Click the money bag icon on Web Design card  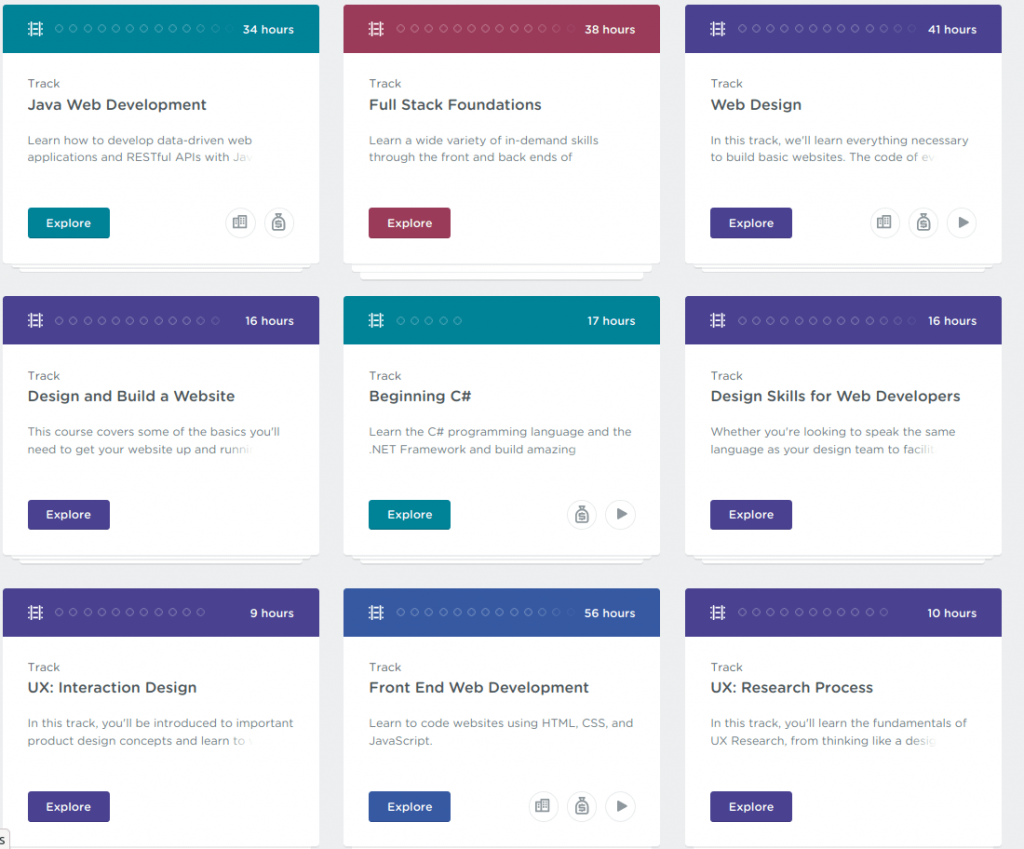tap(923, 223)
